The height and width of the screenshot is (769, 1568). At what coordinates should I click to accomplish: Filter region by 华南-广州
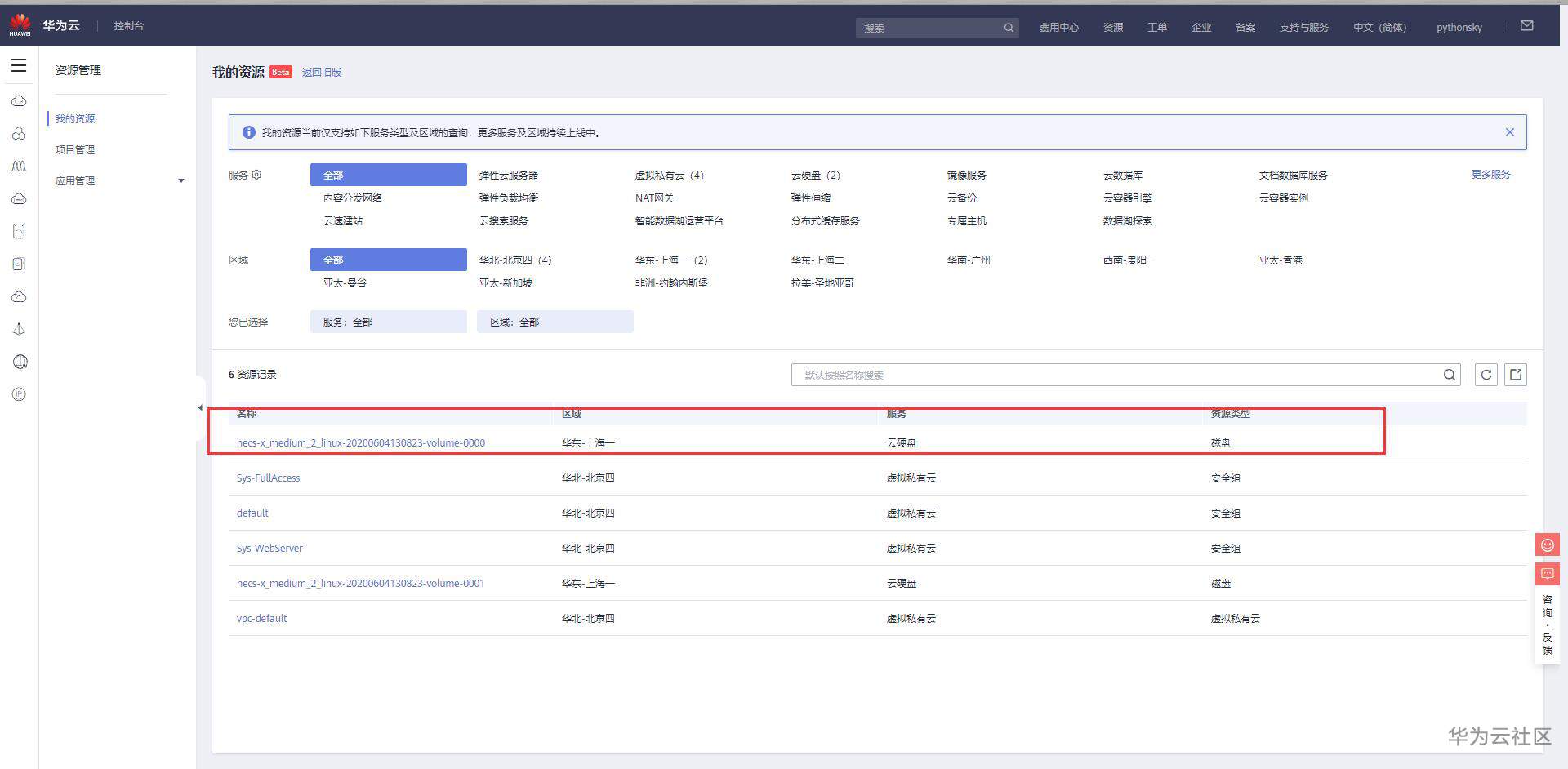pos(969,260)
